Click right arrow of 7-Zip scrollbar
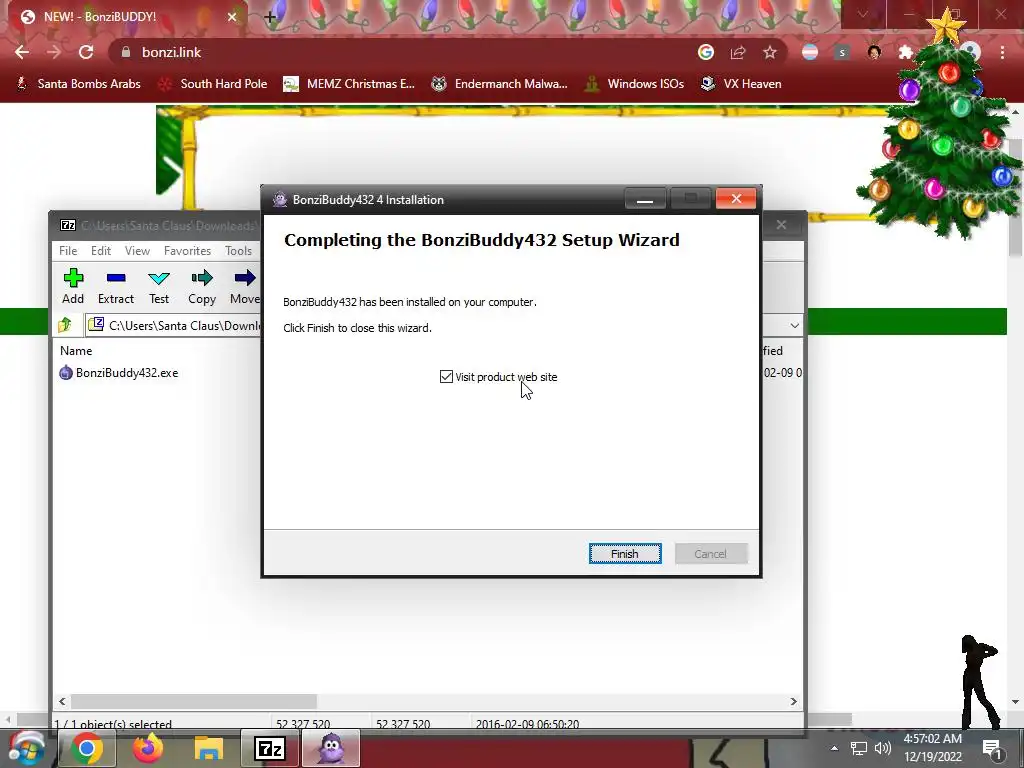 pyautogui.click(x=793, y=701)
